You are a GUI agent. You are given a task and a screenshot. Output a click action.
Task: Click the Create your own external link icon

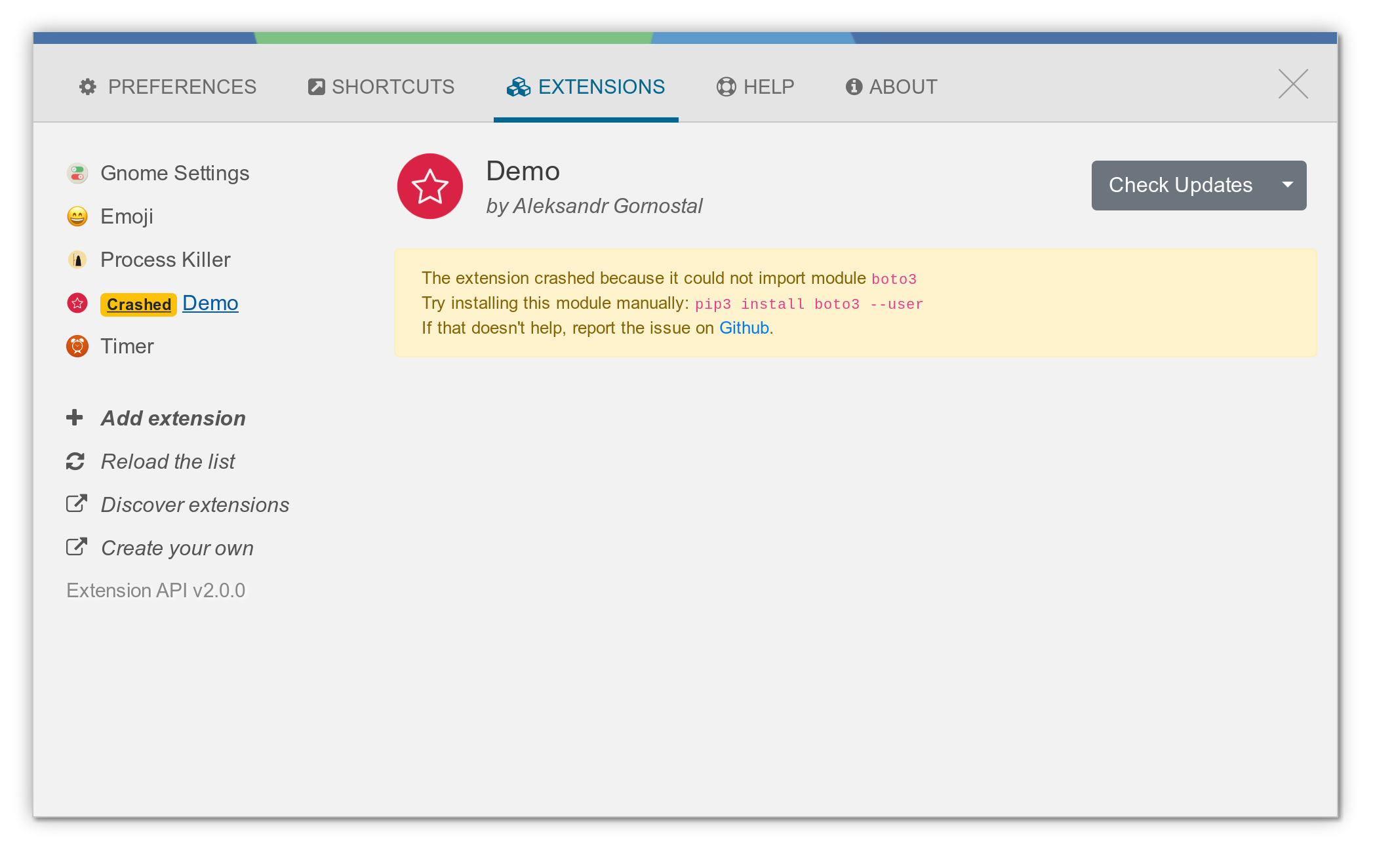tap(76, 548)
